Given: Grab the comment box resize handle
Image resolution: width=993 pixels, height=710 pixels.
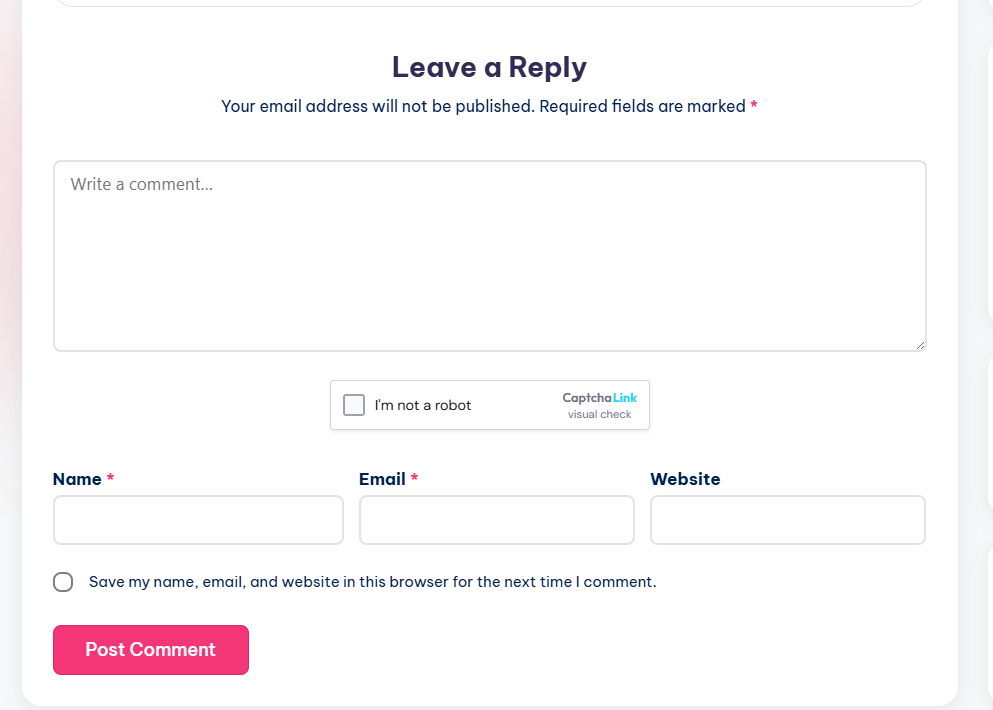Looking at the screenshot, I should coord(920,345).
